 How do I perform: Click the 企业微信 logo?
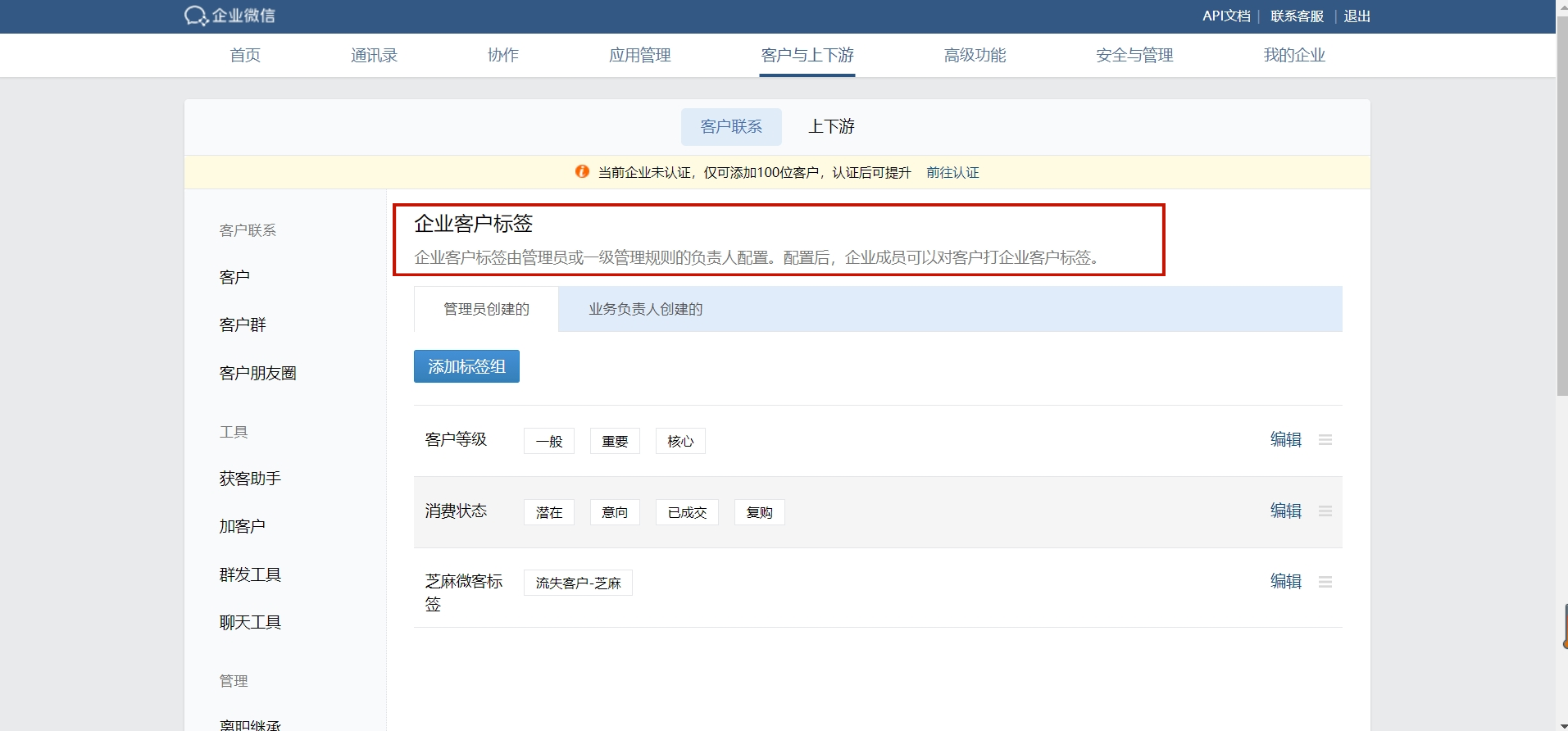pos(230,16)
